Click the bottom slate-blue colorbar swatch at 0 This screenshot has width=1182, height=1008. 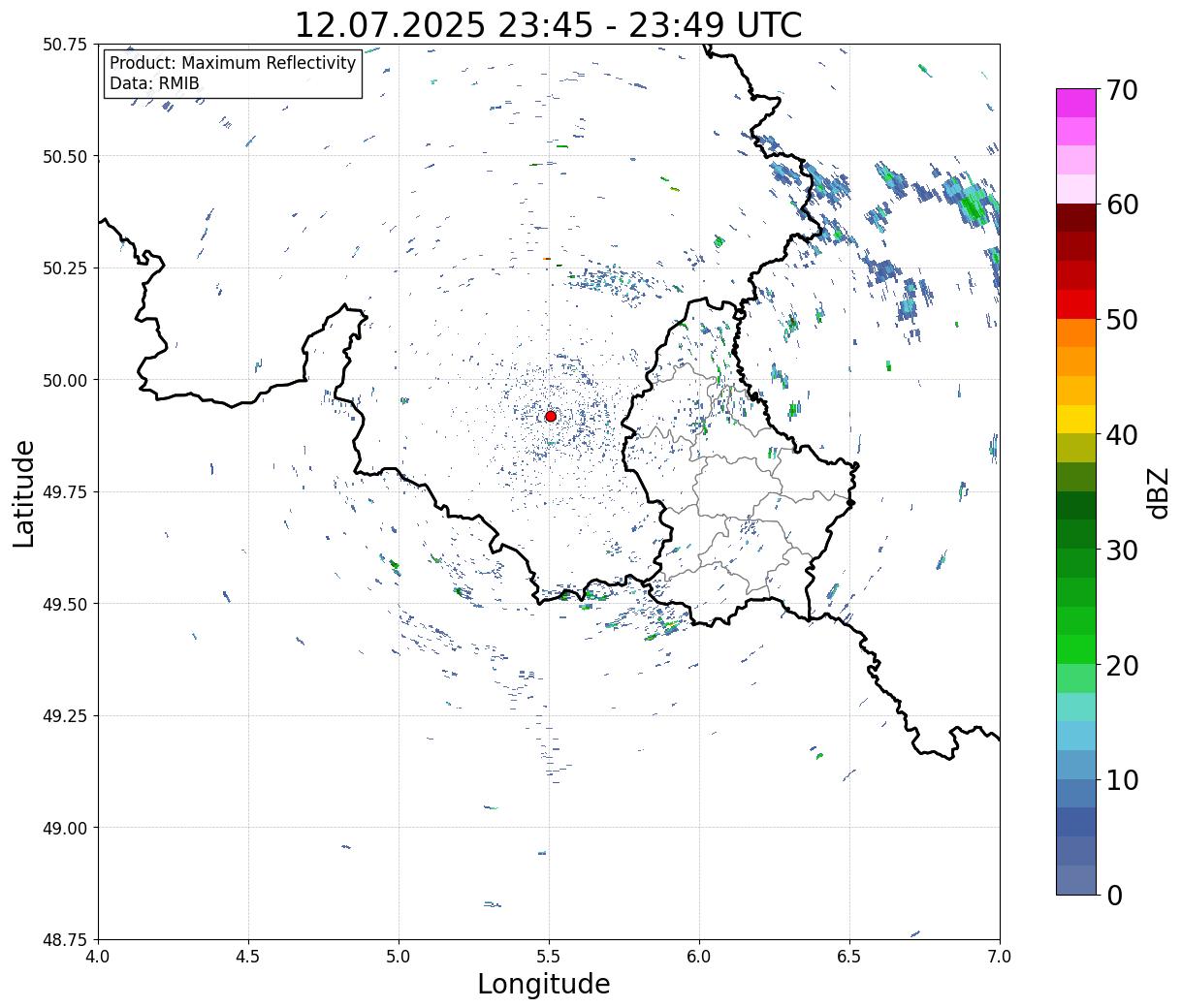(x=1076, y=880)
